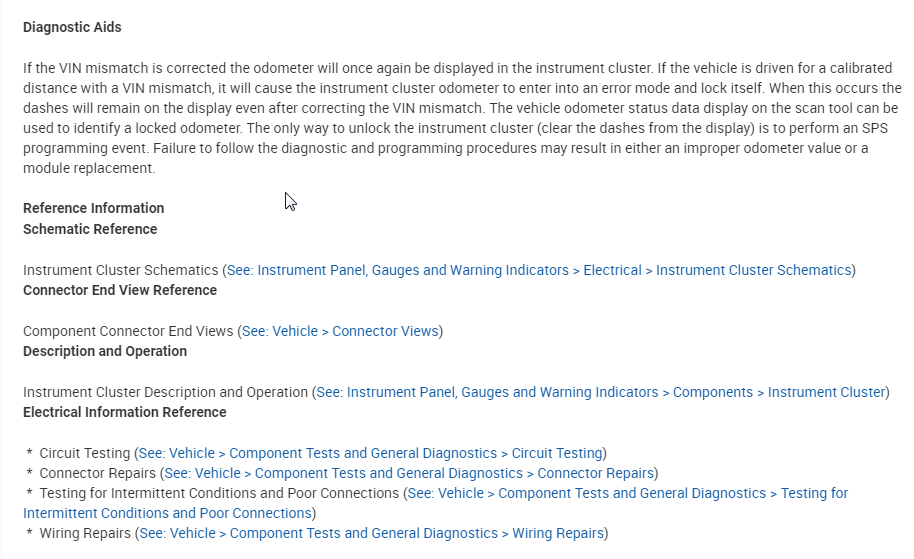Click the Connector End View Reference heading

[120, 290]
